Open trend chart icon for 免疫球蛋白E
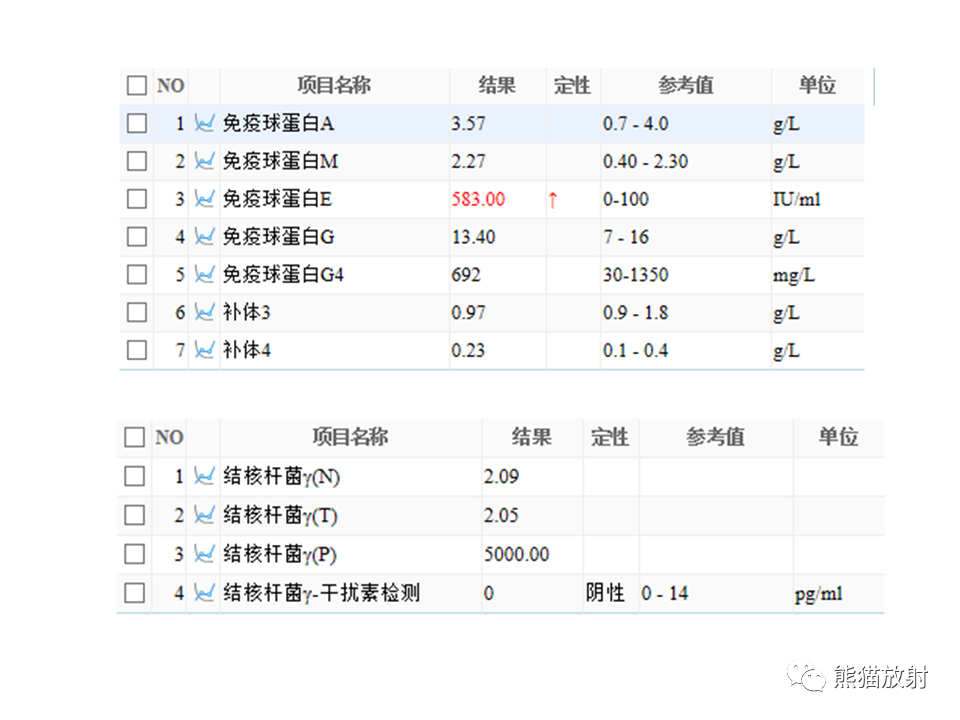 point(204,199)
